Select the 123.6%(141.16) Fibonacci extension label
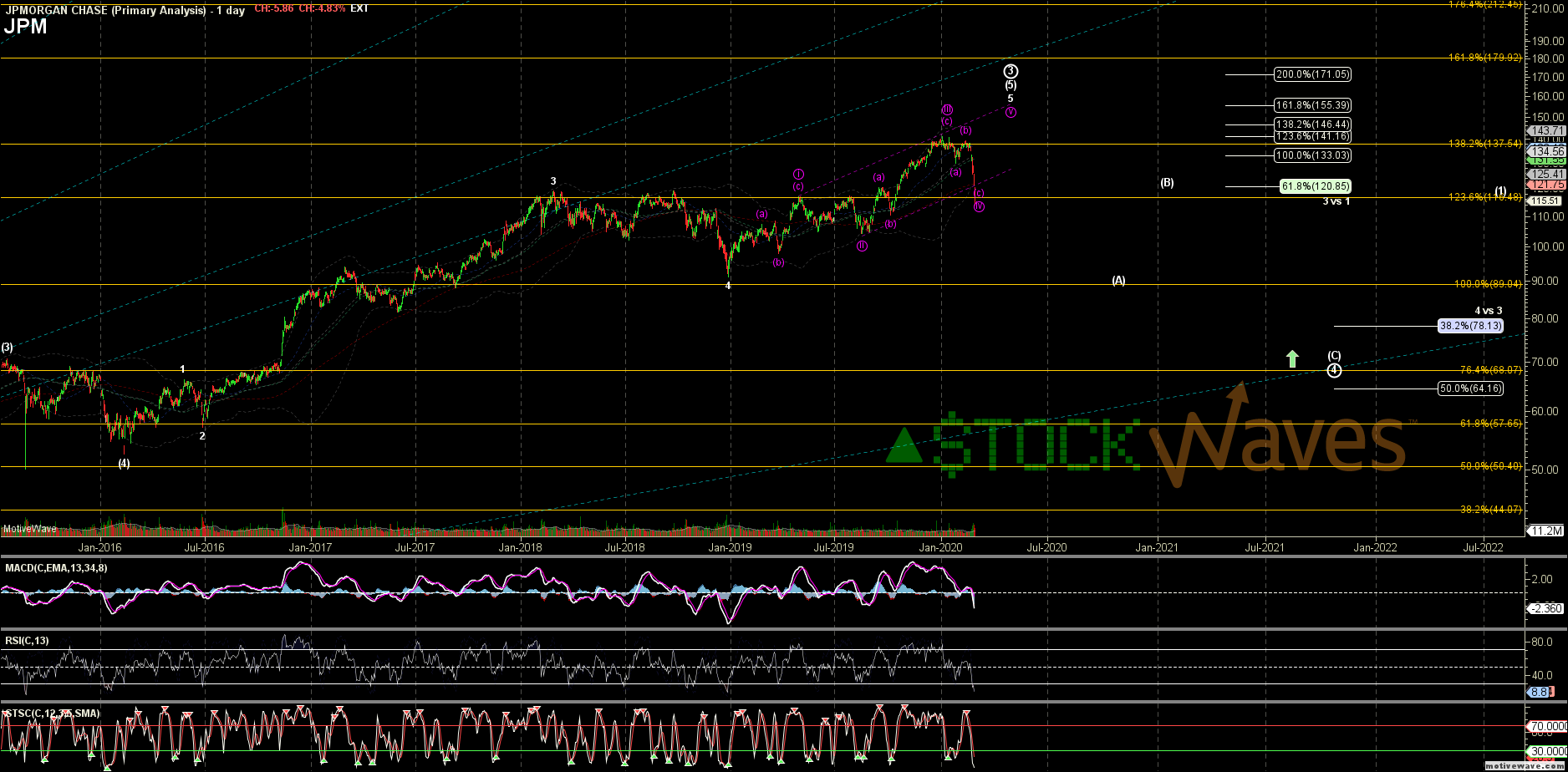Viewport: 1568px width, 772px height. (1312, 135)
